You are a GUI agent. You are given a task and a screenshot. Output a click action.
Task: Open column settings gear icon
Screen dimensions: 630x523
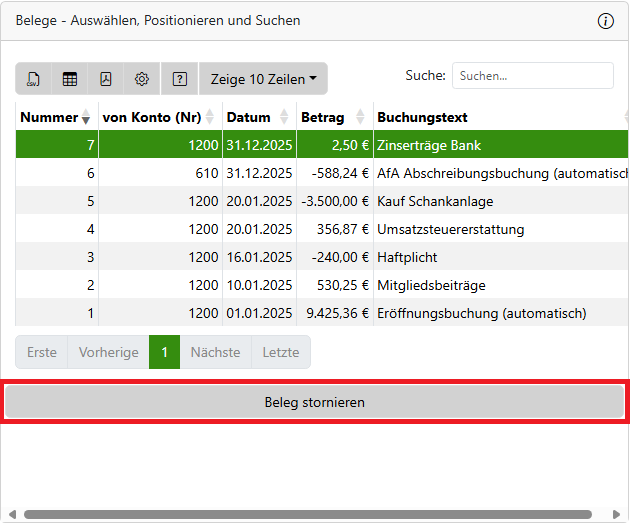[x=142, y=79]
